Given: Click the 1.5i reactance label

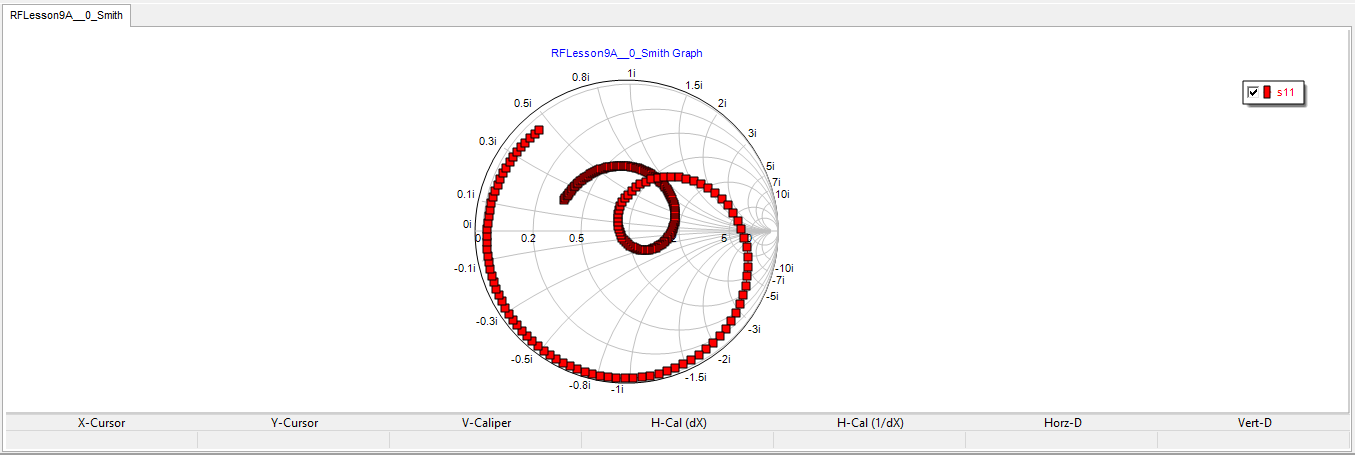Looking at the screenshot, I should (x=693, y=85).
